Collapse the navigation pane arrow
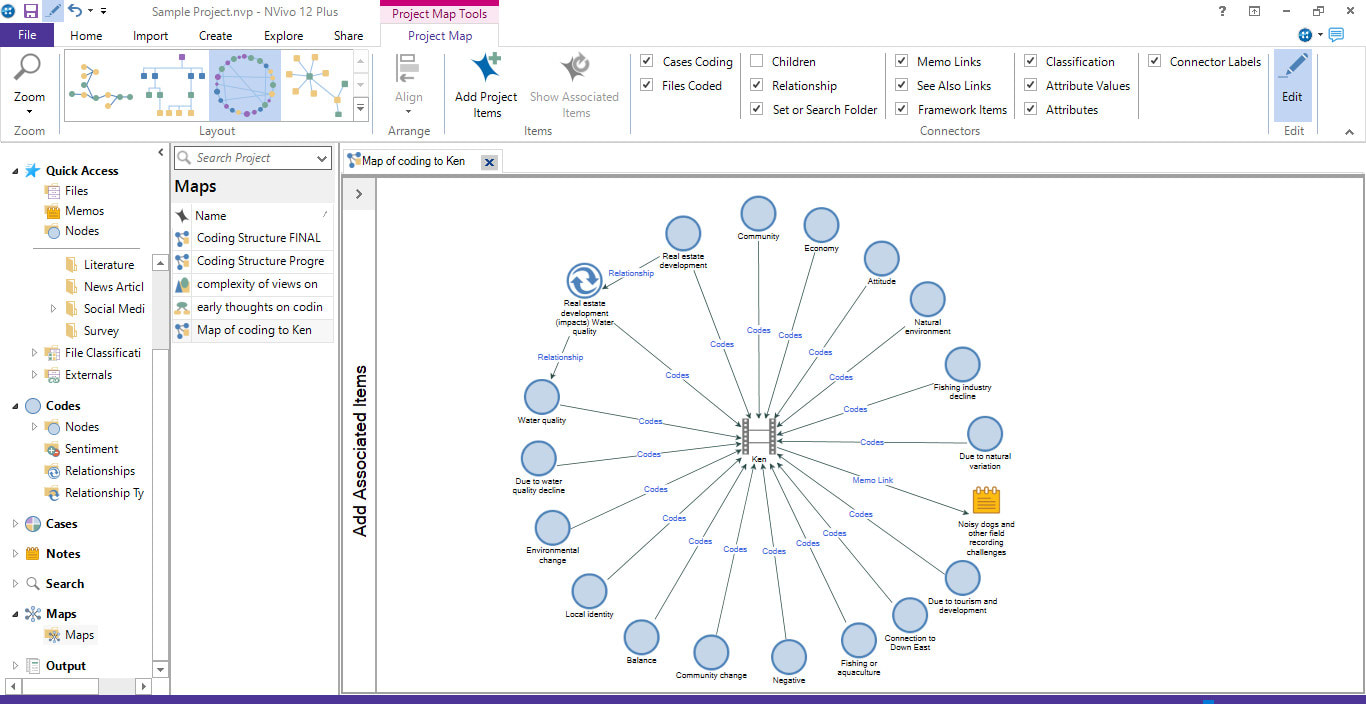The image size is (1366, 704). click(161, 152)
